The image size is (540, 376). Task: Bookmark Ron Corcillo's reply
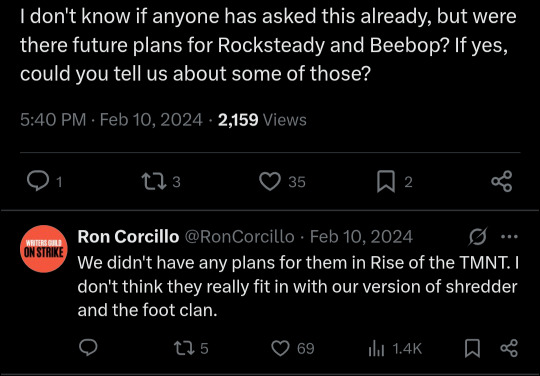click(x=472, y=348)
